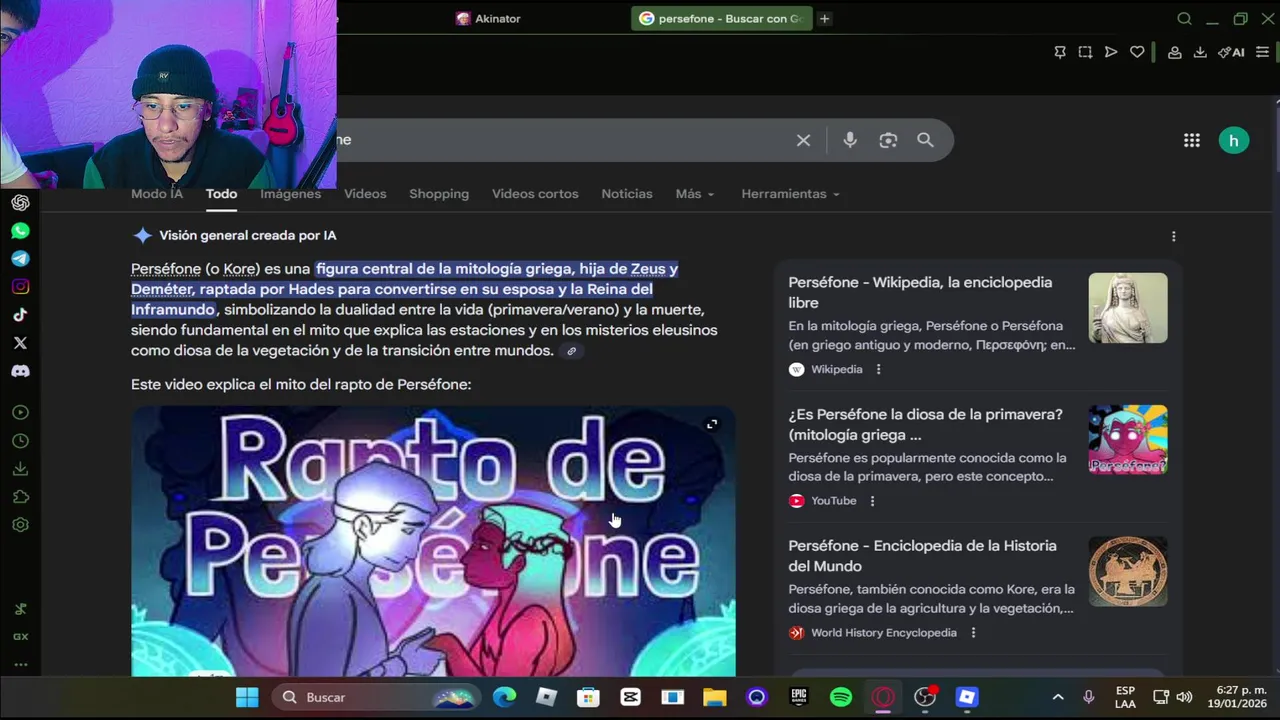The image size is (1280, 720).
Task: Open the sidebar player icon
Action: [x=20, y=413]
